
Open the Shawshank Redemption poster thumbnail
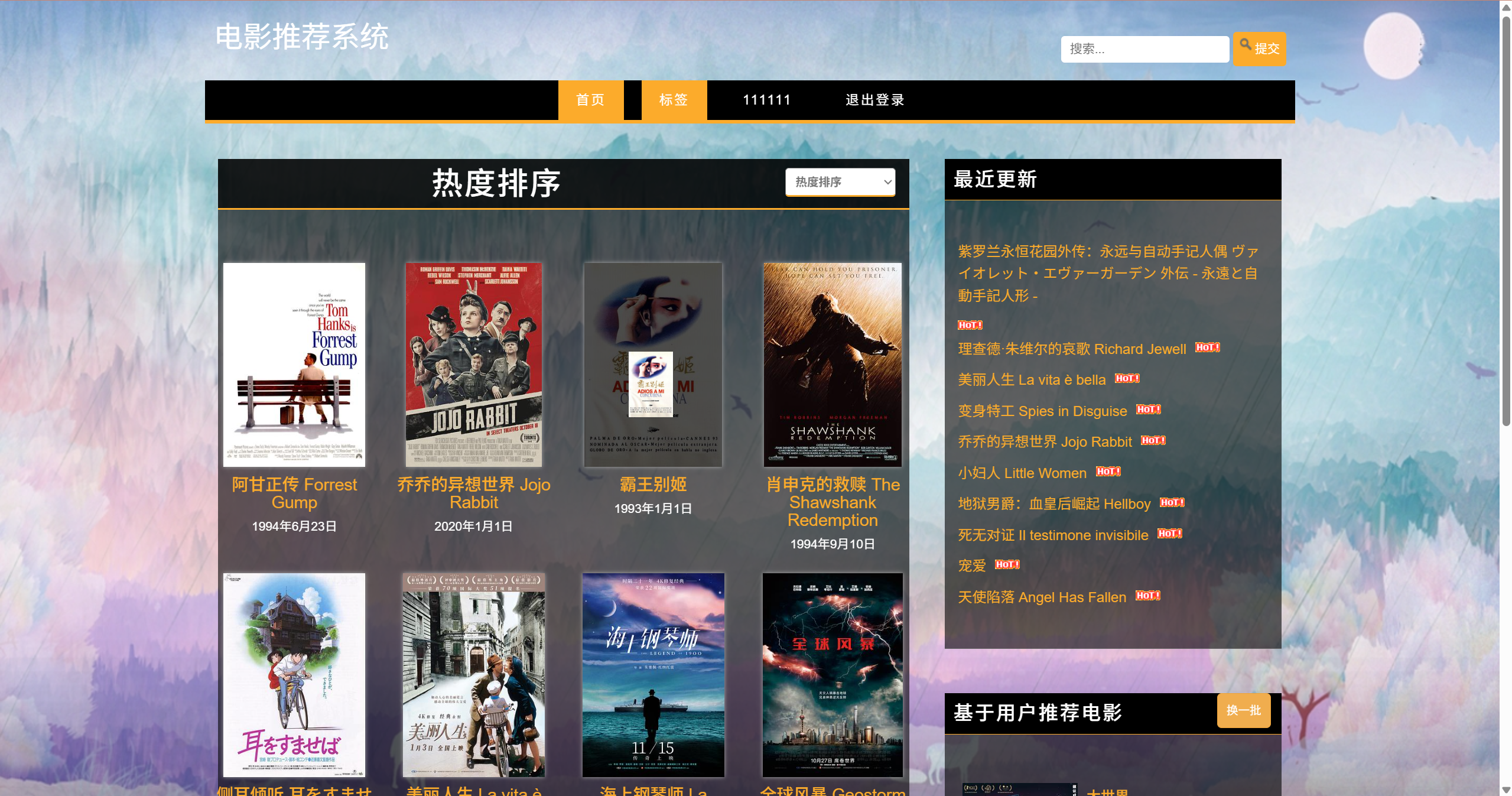point(833,365)
